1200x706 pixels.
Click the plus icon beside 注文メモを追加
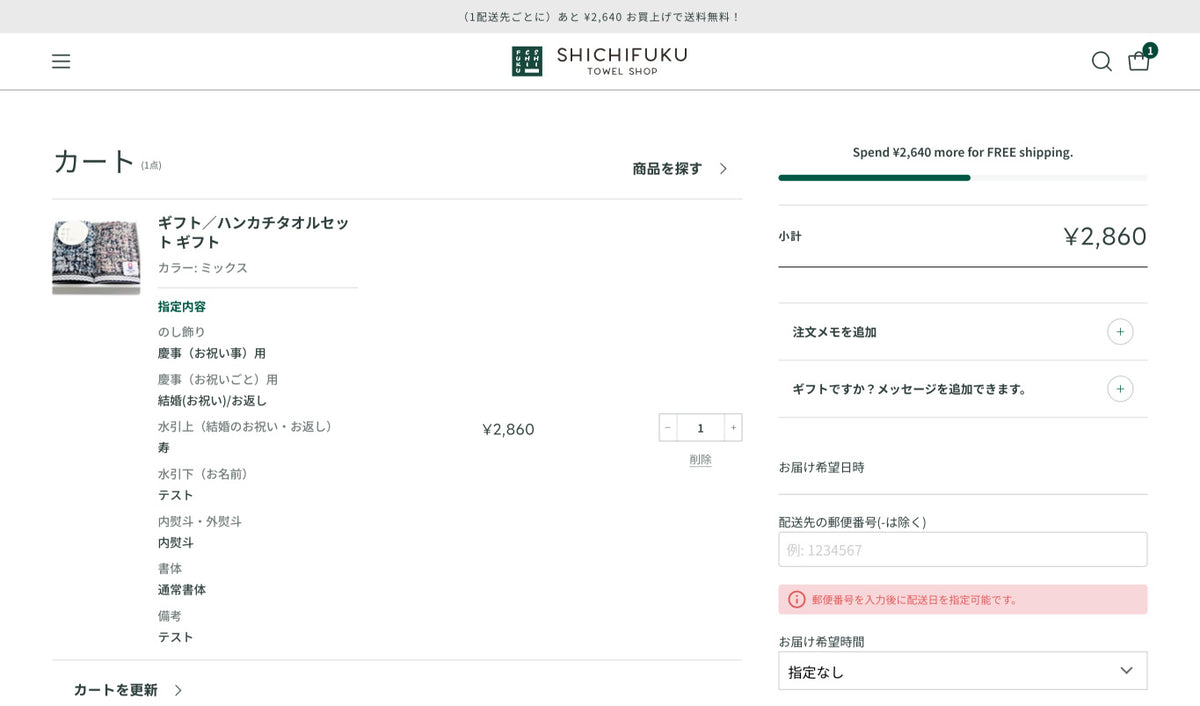coord(1120,332)
